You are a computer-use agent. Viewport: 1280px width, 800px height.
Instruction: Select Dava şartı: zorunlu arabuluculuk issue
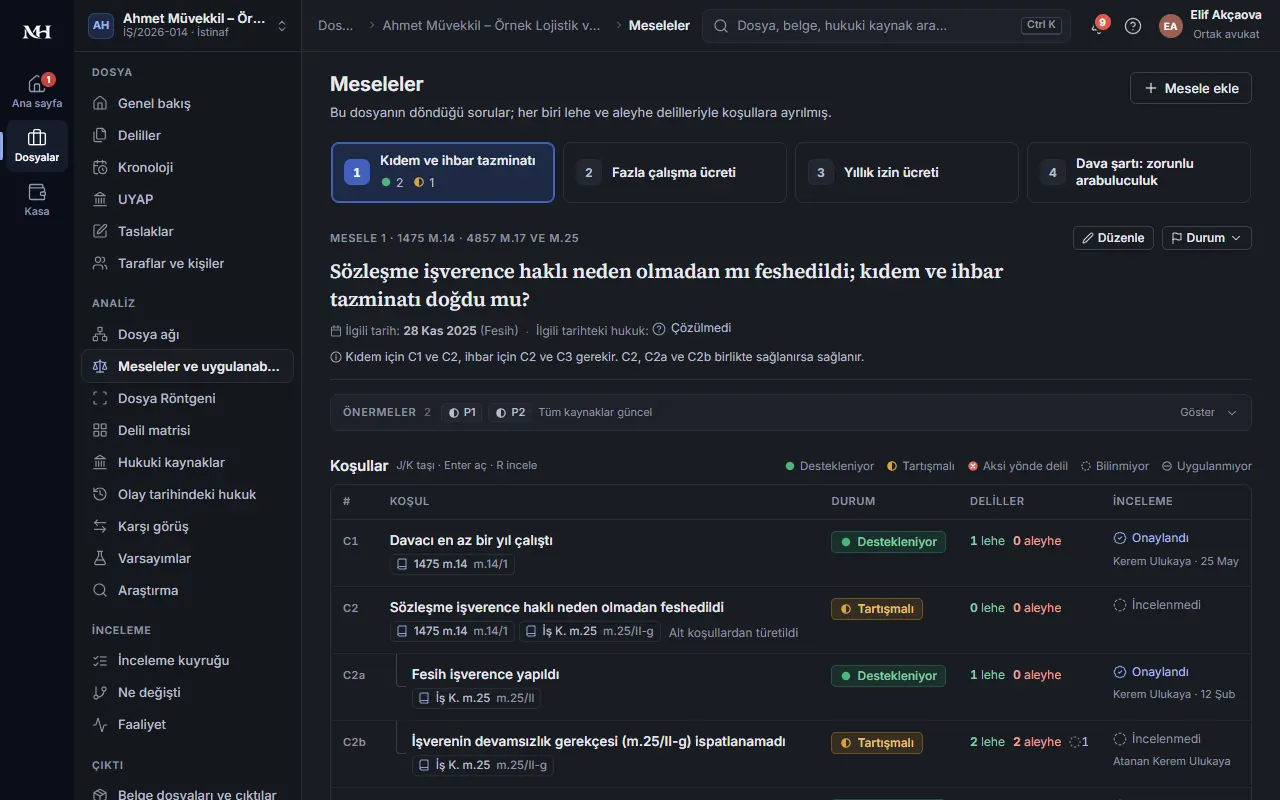(1139, 172)
